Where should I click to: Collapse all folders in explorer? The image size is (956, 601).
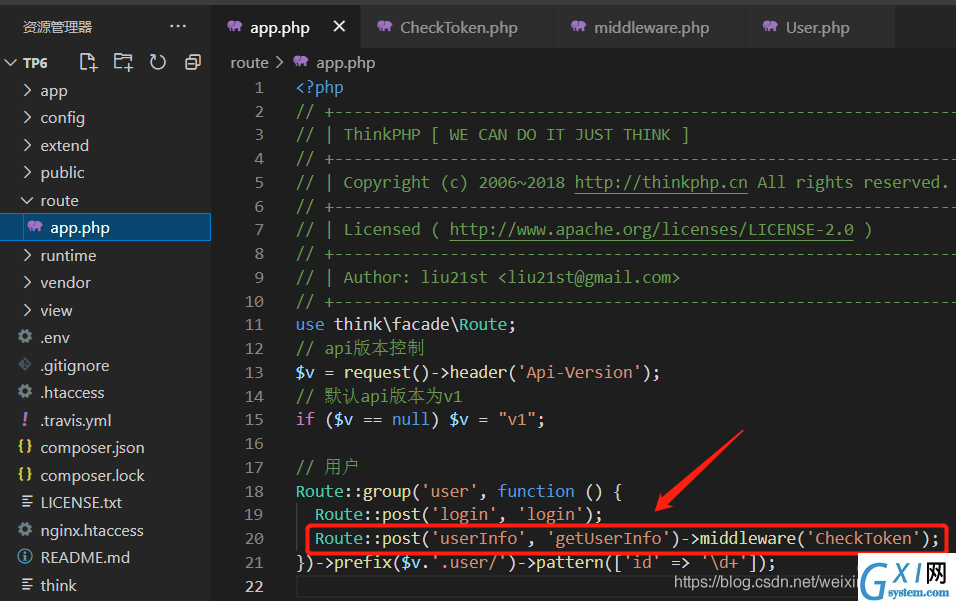pyautogui.click(x=193, y=62)
